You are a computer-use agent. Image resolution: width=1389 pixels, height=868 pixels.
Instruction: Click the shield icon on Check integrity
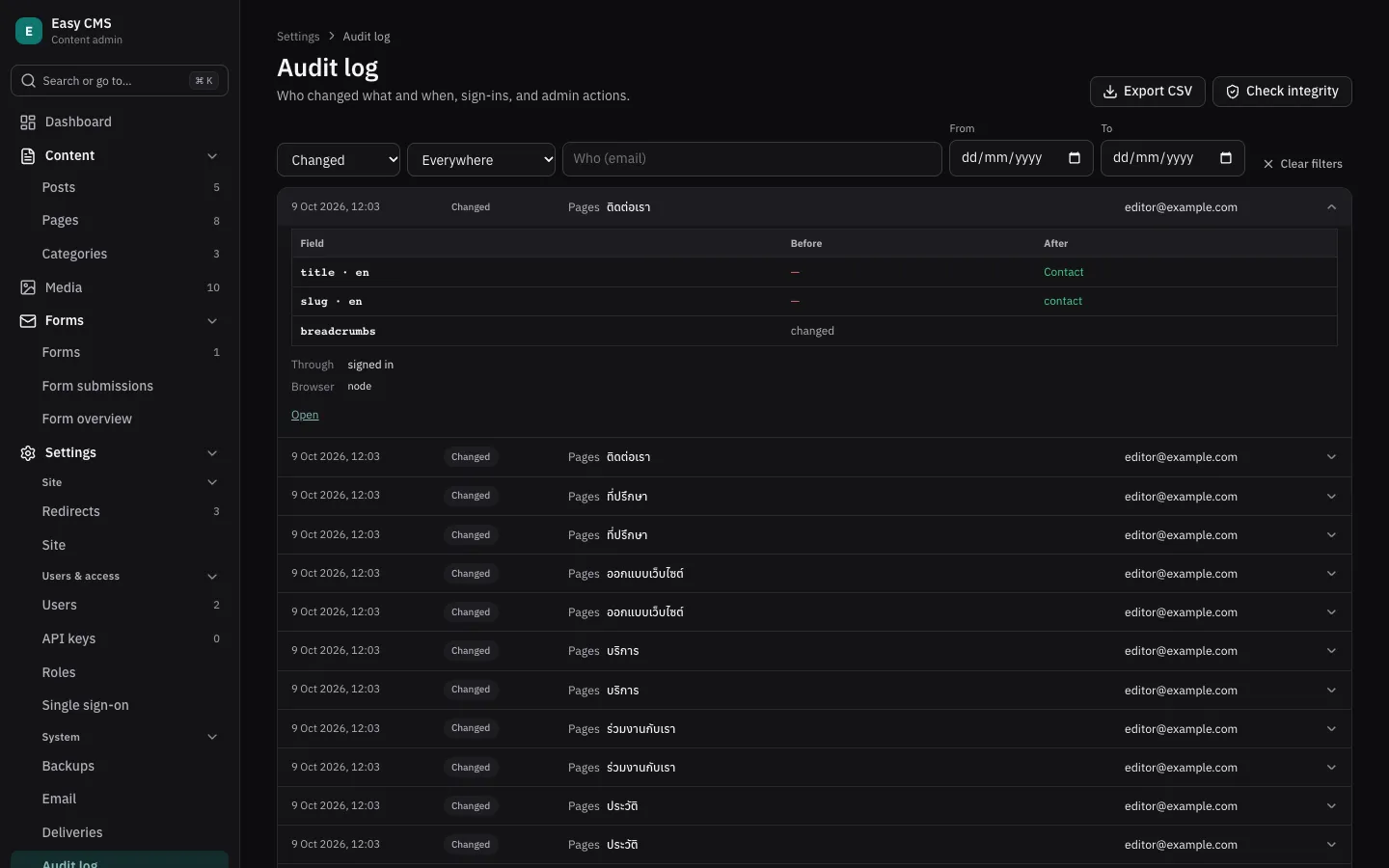(x=1233, y=92)
